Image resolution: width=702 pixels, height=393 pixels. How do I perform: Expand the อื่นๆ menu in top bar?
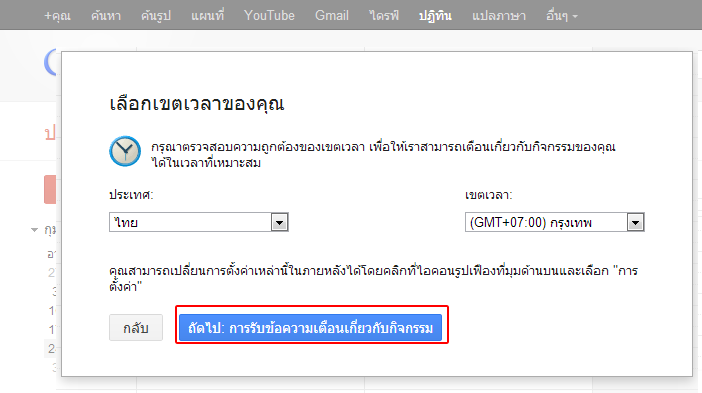point(561,16)
